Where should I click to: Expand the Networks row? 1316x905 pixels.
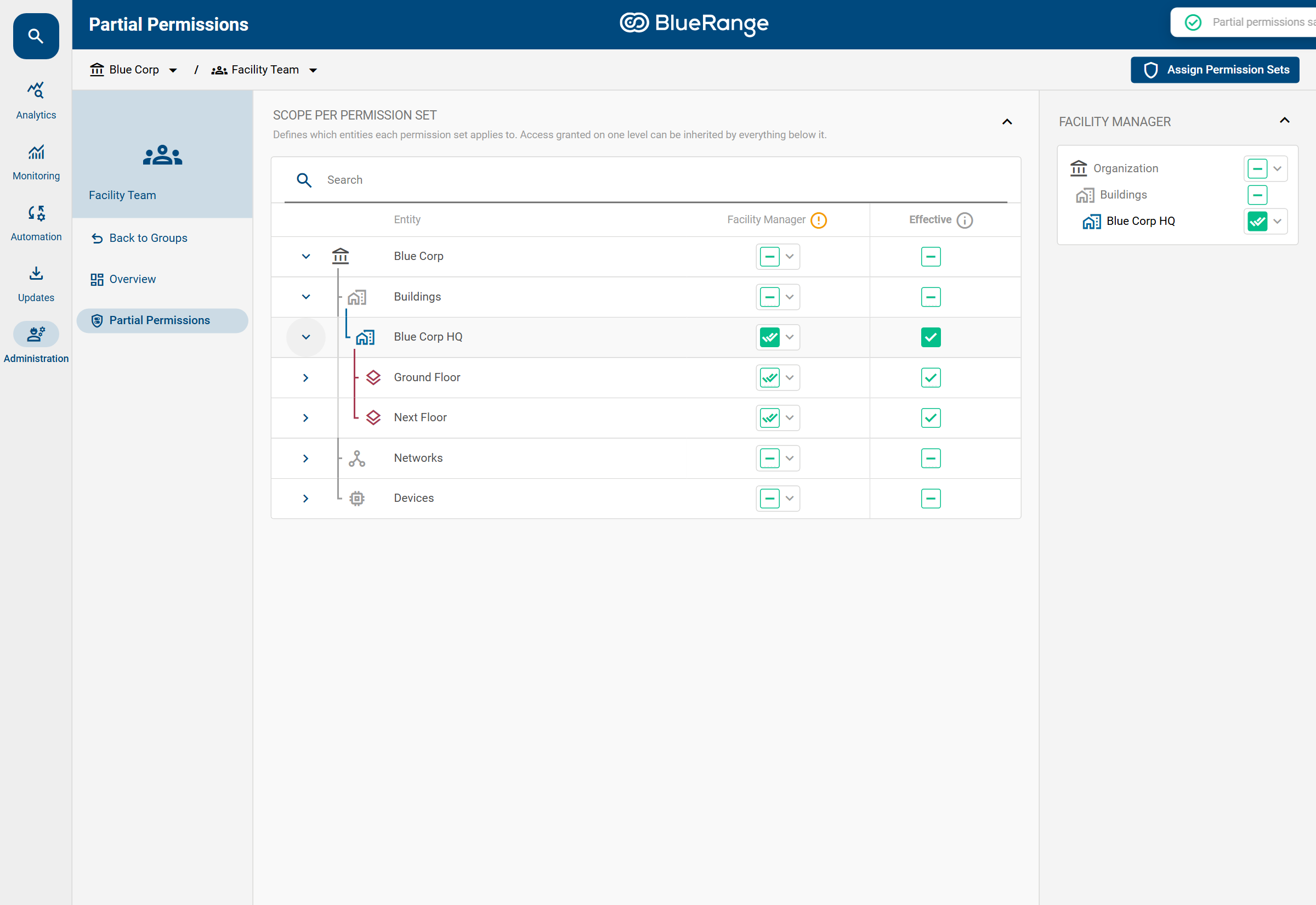pyautogui.click(x=305, y=458)
